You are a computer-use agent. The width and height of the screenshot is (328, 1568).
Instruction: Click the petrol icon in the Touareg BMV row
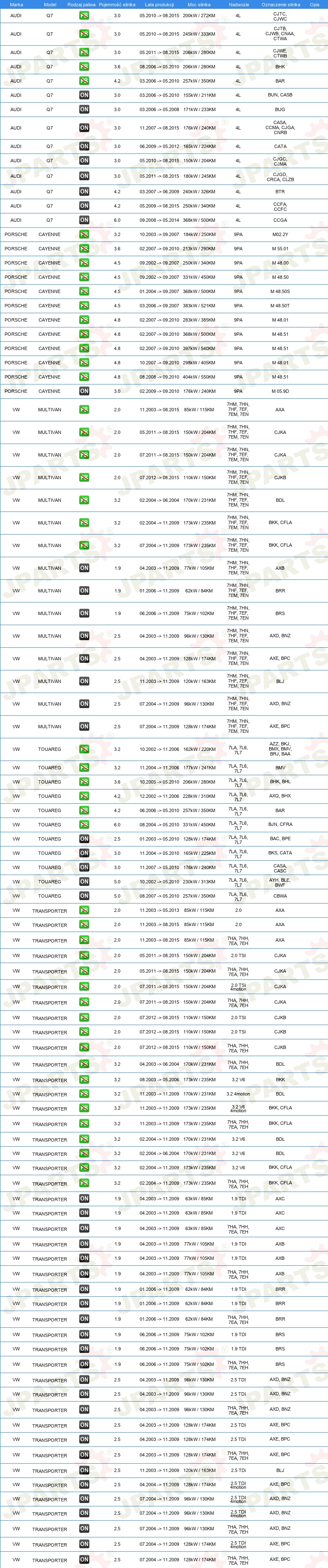click(84, 768)
